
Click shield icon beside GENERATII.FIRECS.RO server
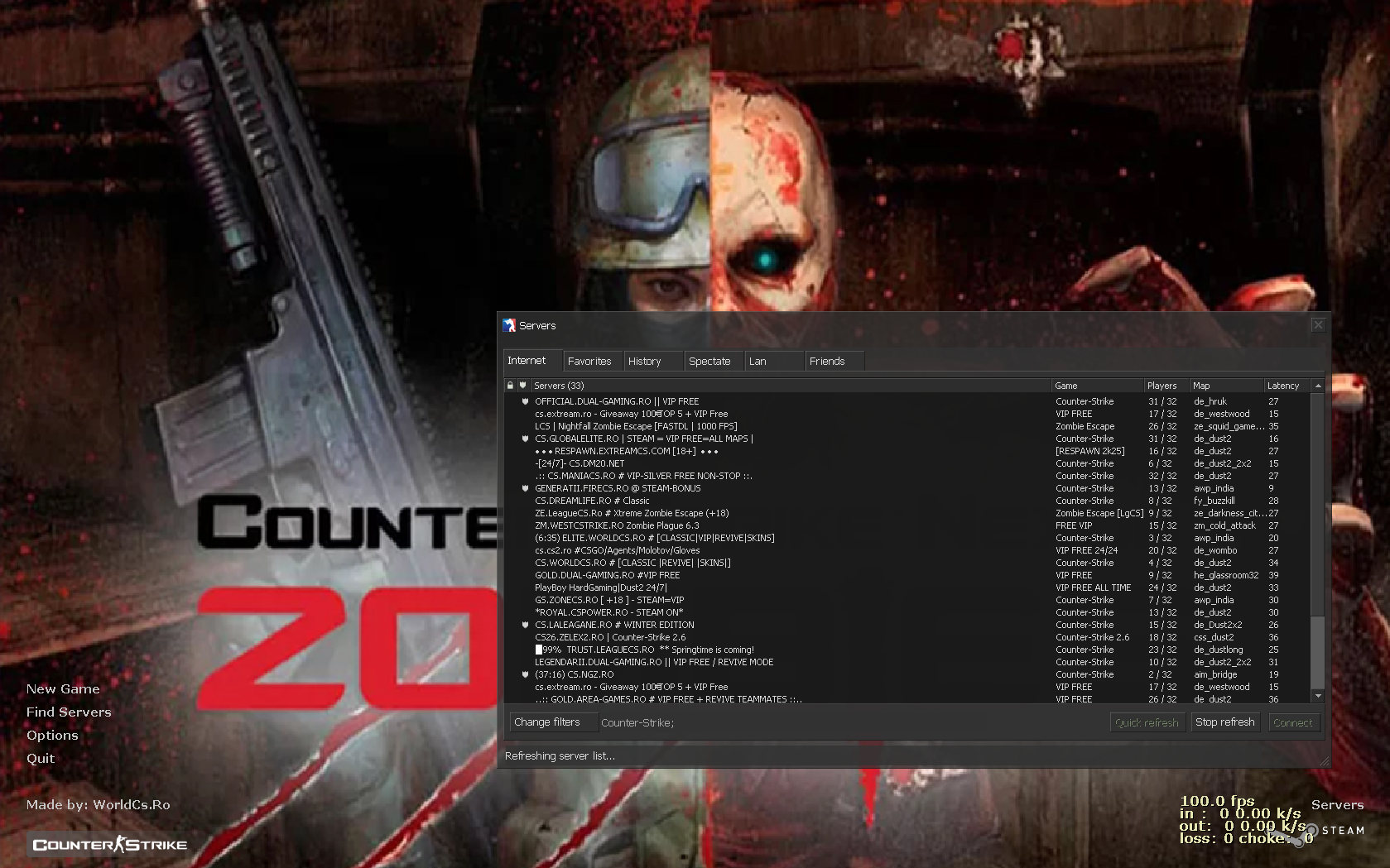[525, 488]
